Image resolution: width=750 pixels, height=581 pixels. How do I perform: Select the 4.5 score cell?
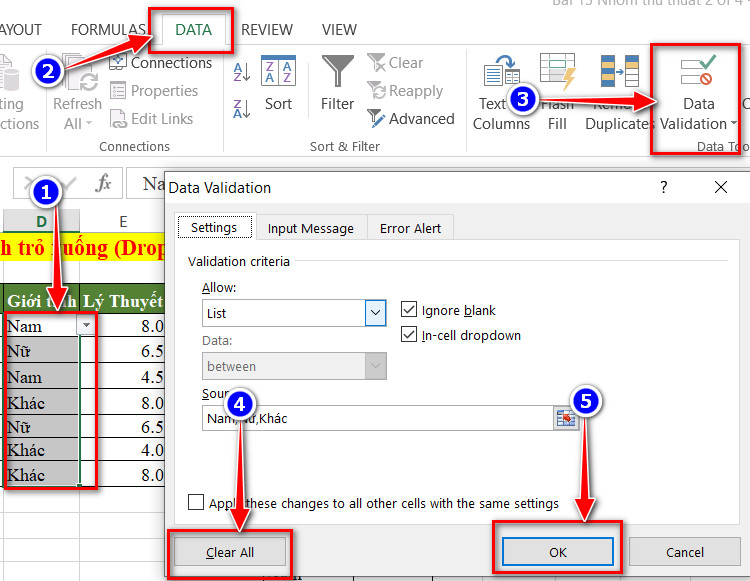122,376
